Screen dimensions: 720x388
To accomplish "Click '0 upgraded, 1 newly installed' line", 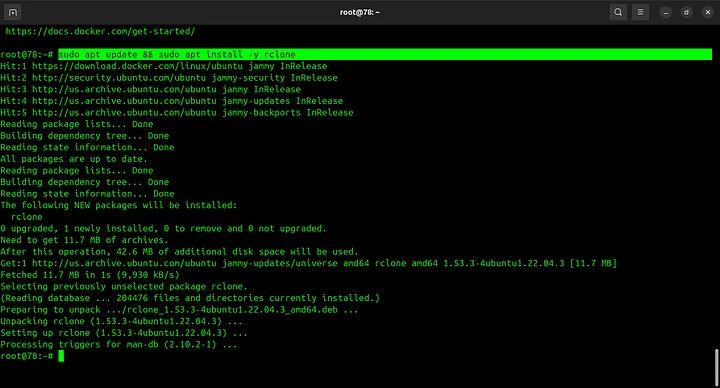I will coord(163,228).
